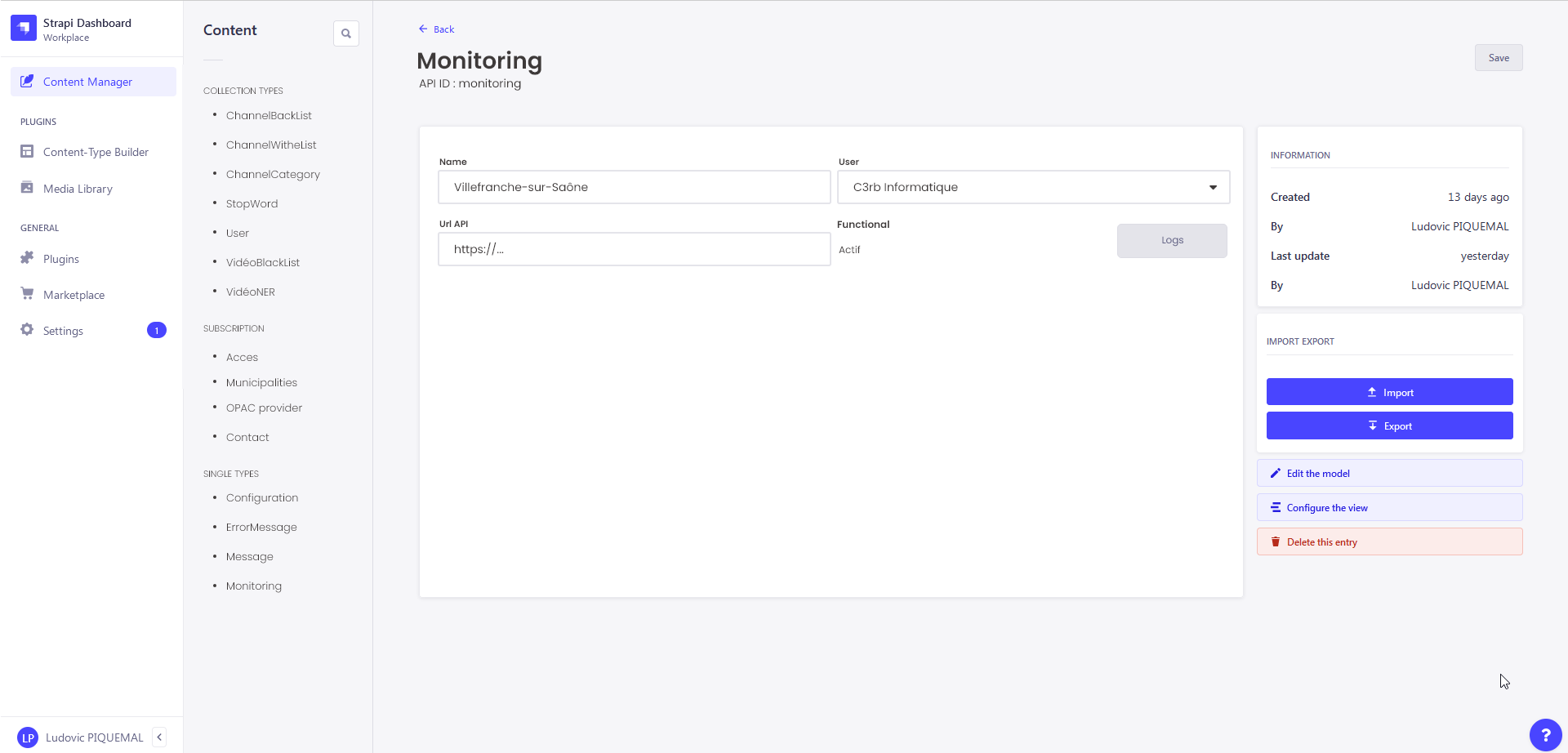Save the Monitoring entry
This screenshot has width=1568, height=753.
tap(1499, 58)
